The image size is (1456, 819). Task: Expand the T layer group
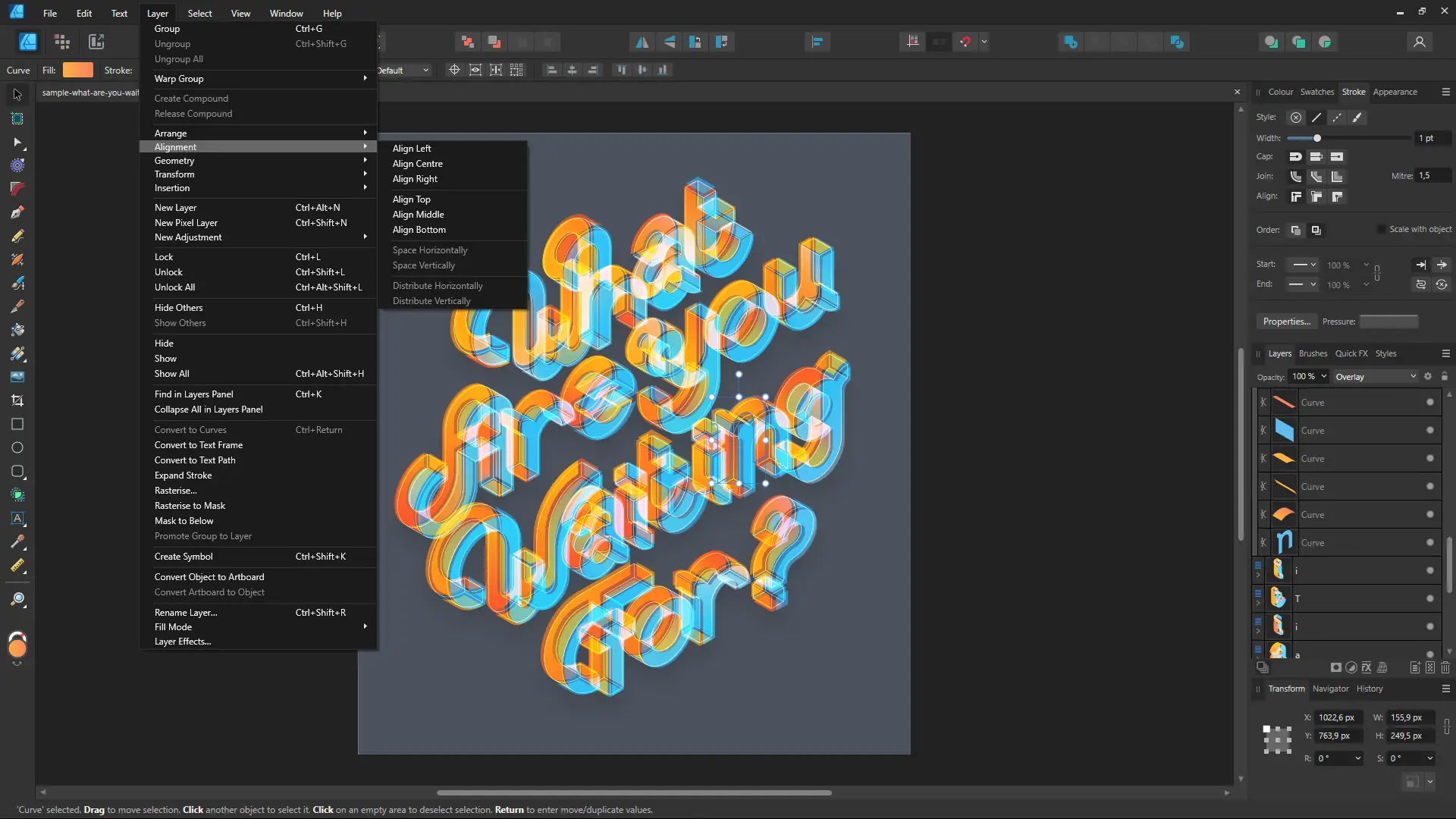click(1258, 603)
